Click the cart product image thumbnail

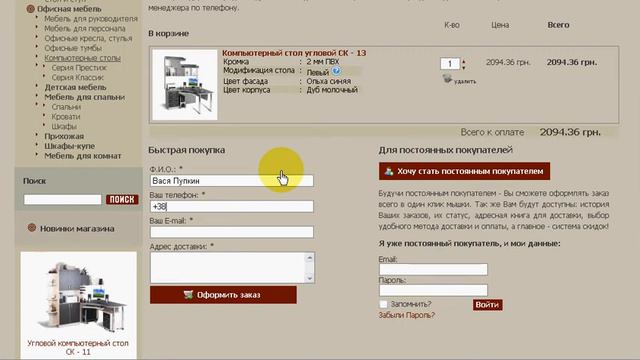point(185,85)
